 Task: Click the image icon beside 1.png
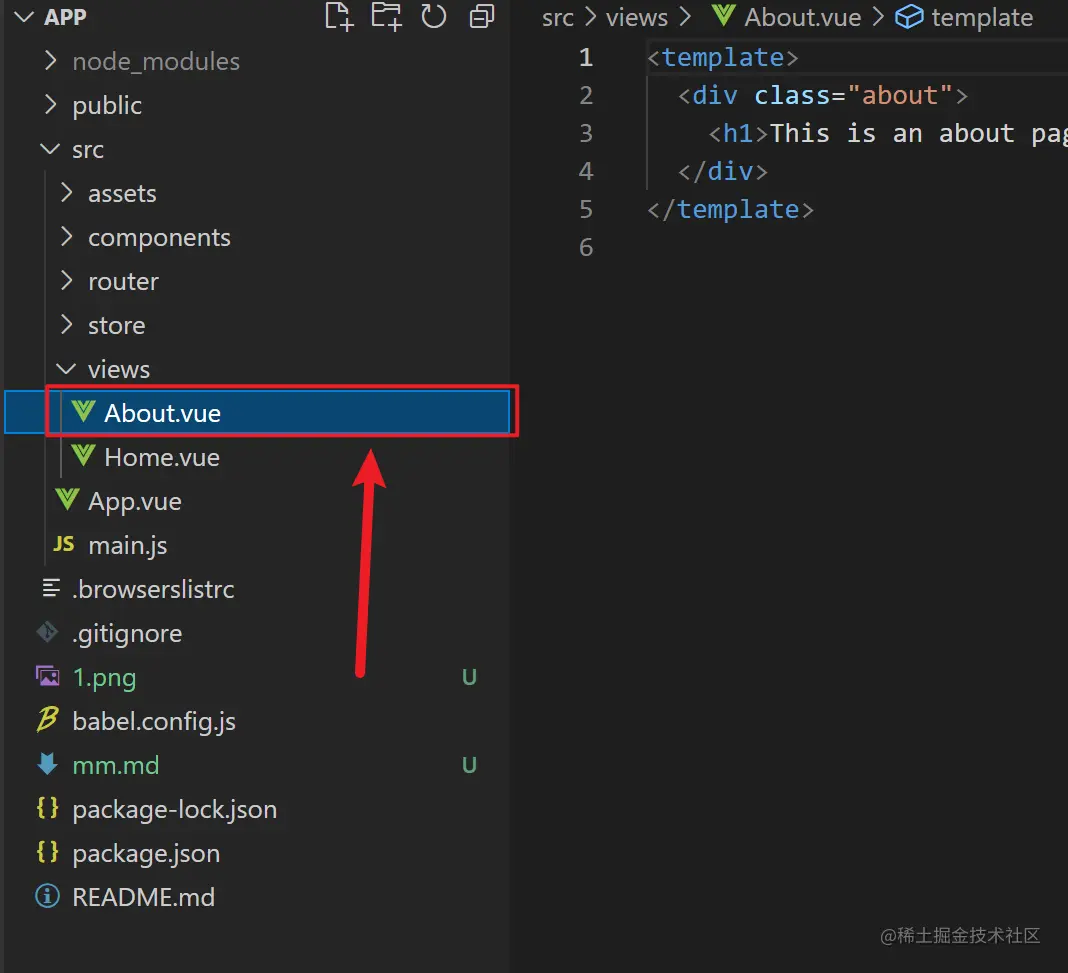47,677
